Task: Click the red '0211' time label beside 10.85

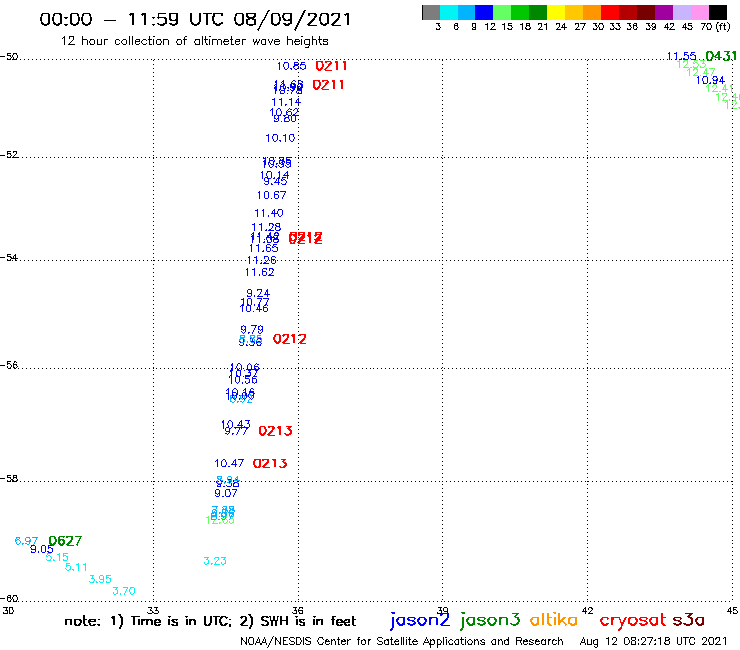Action: coord(331,66)
